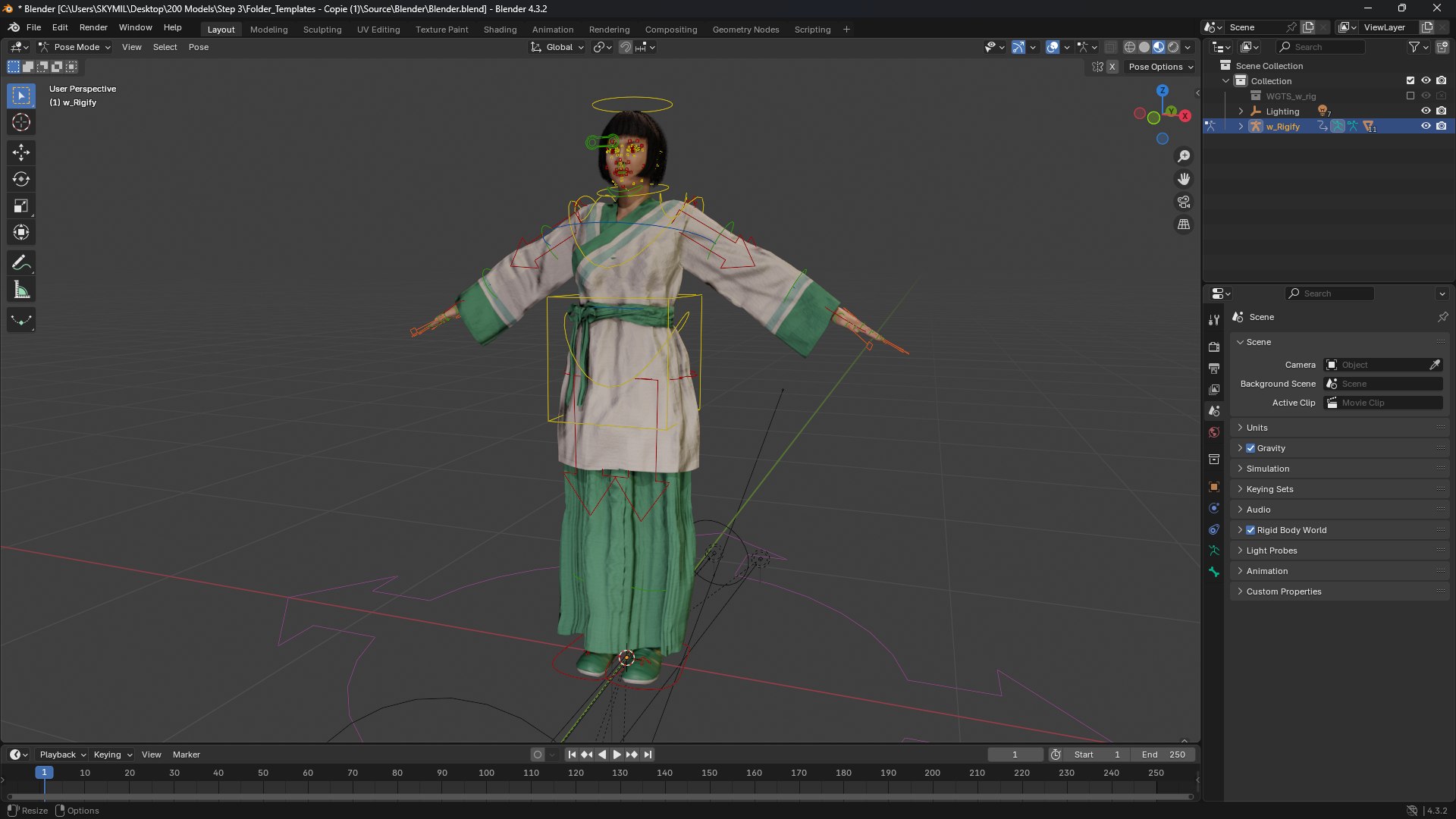
Task: Open the Pose Mode dropdown
Action: [x=74, y=47]
